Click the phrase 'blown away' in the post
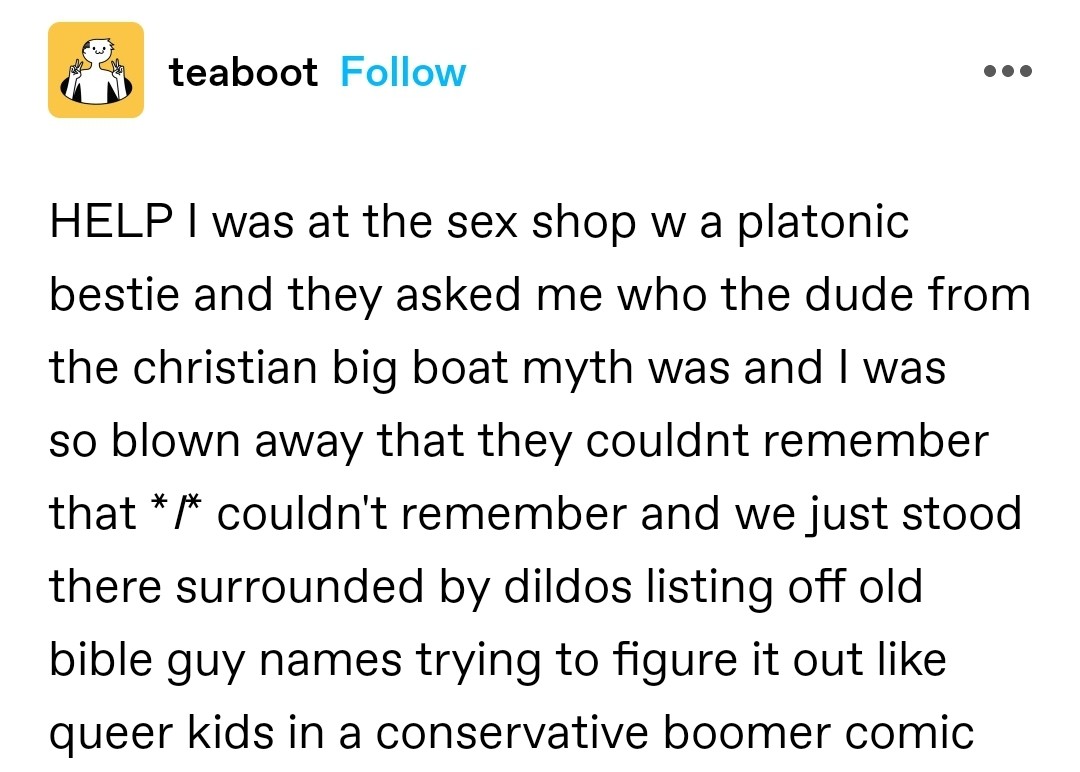This screenshot has height=772, width=1080. click(237, 441)
